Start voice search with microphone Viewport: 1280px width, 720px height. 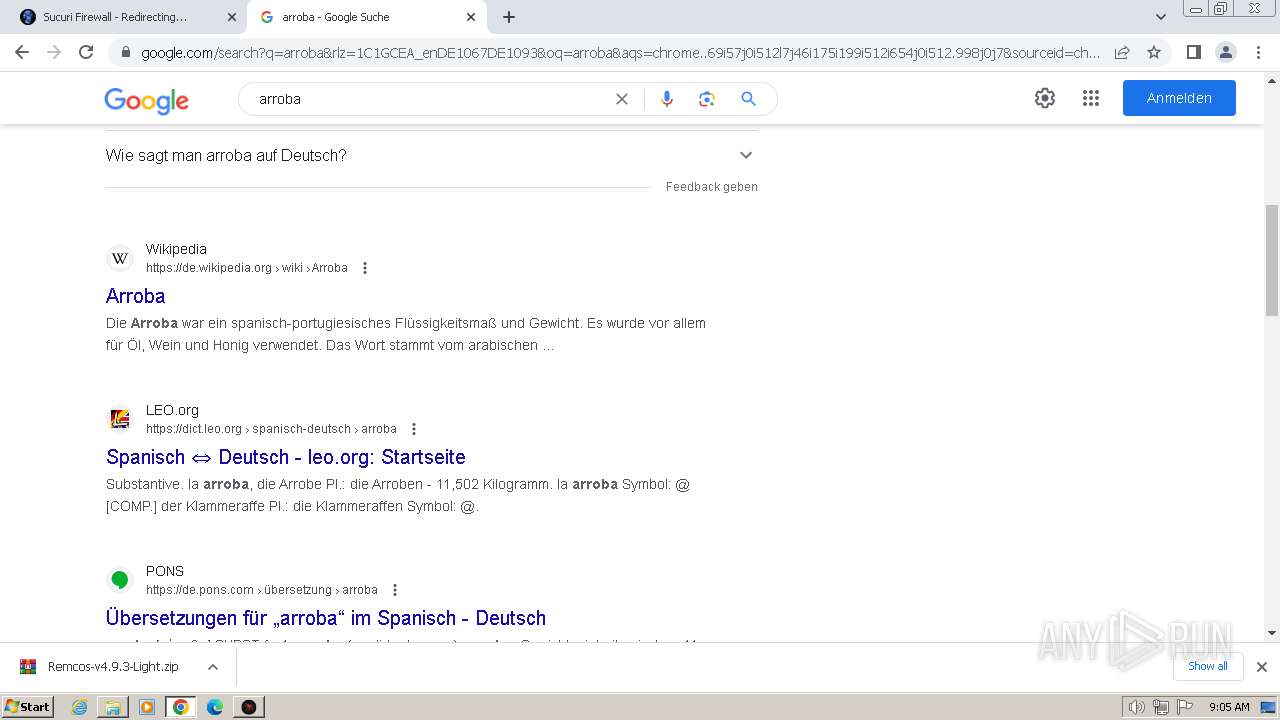667,99
